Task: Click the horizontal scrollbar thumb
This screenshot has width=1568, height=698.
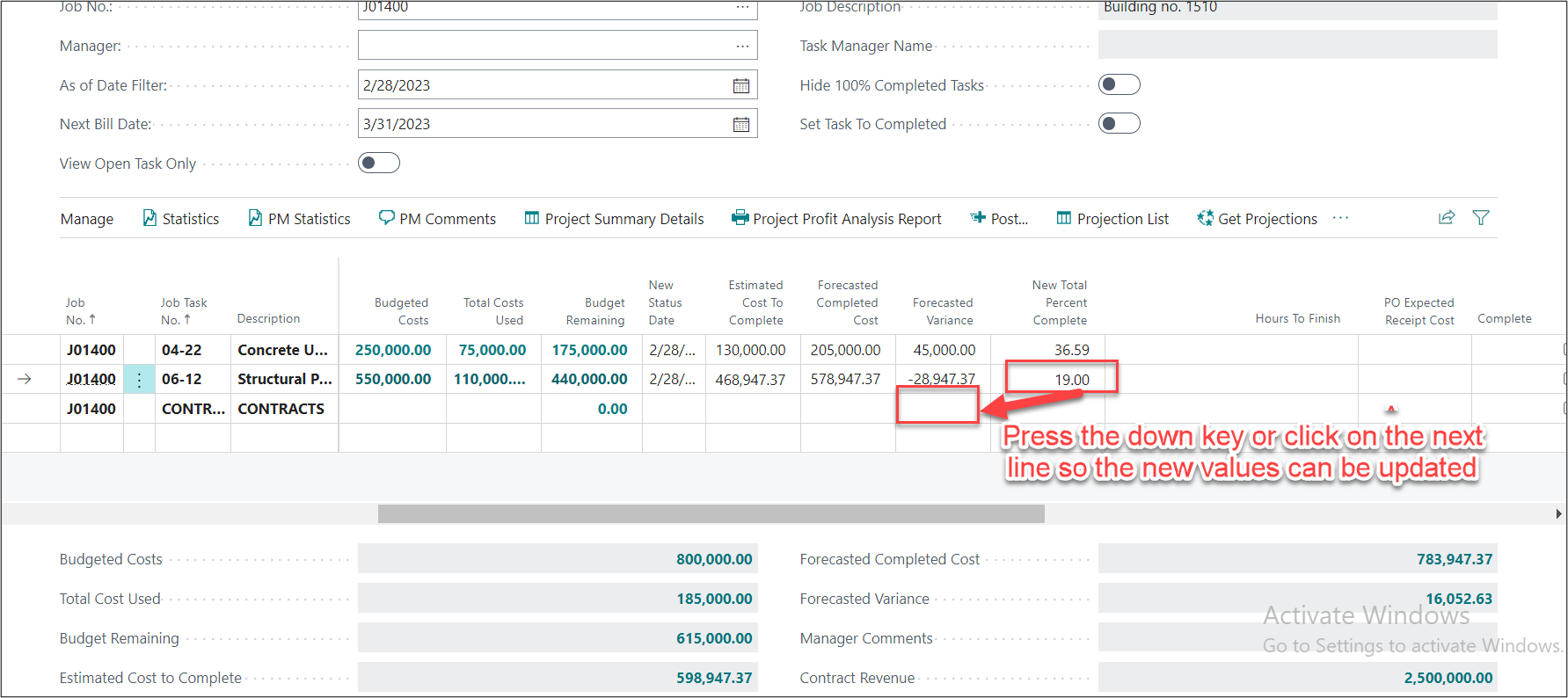Action: click(x=711, y=514)
